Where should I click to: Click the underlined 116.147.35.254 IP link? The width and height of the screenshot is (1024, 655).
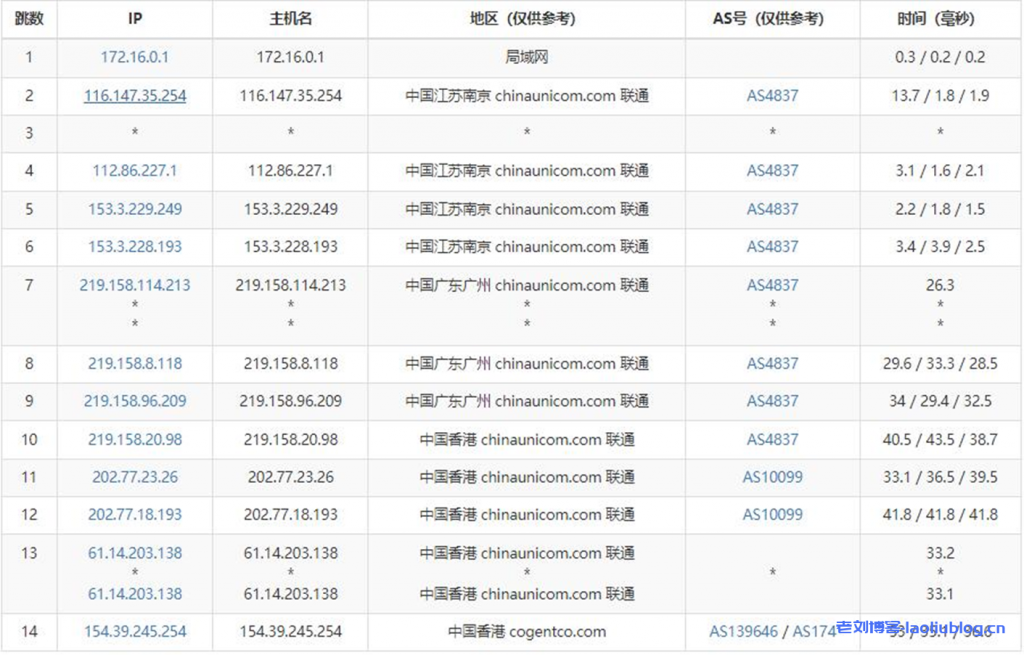(x=134, y=96)
